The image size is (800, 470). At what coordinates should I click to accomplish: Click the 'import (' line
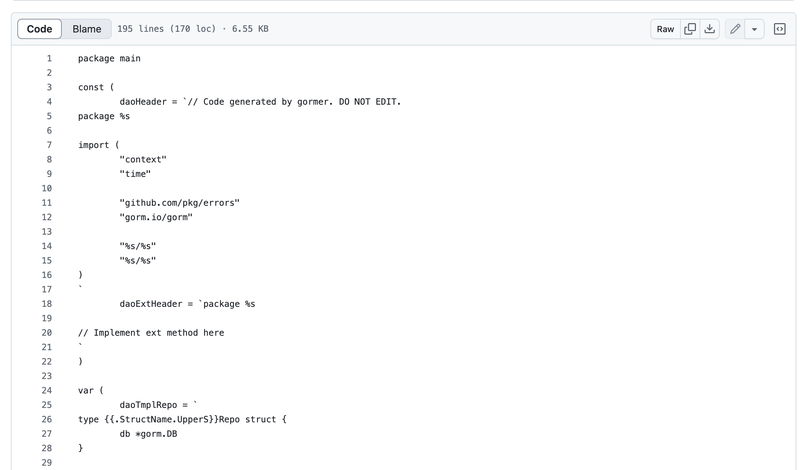tap(98, 145)
